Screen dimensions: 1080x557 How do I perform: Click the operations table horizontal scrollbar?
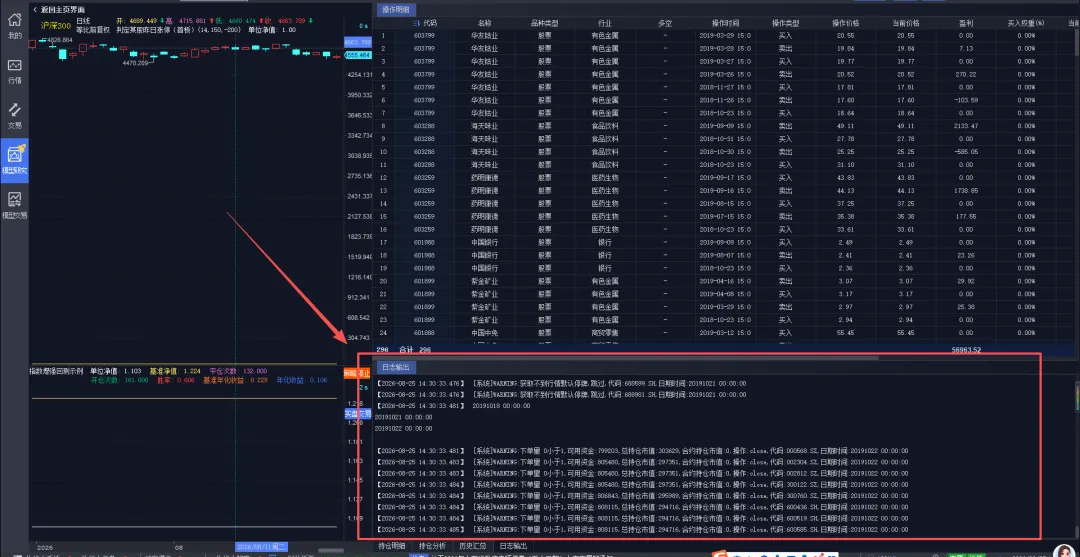click(627, 358)
